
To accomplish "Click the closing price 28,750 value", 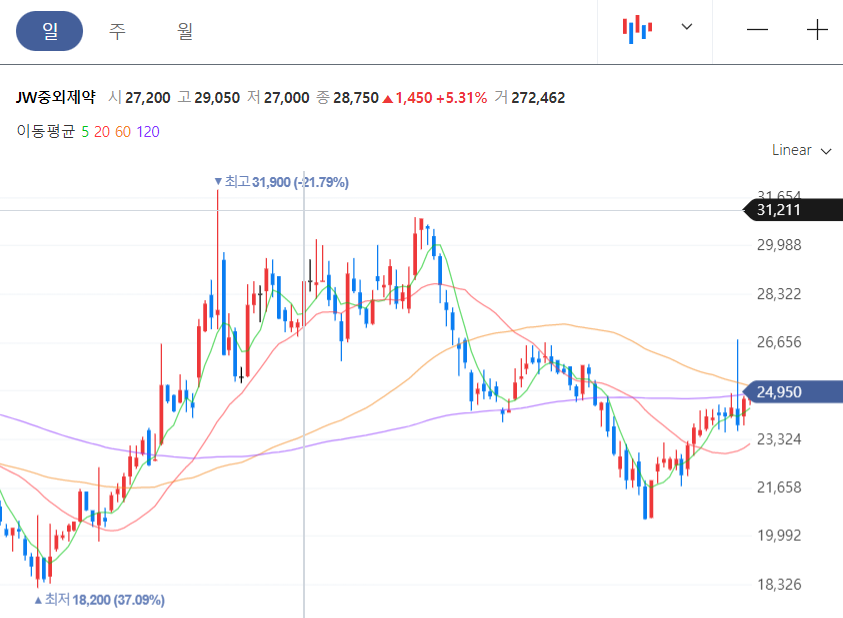I will point(356,98).
